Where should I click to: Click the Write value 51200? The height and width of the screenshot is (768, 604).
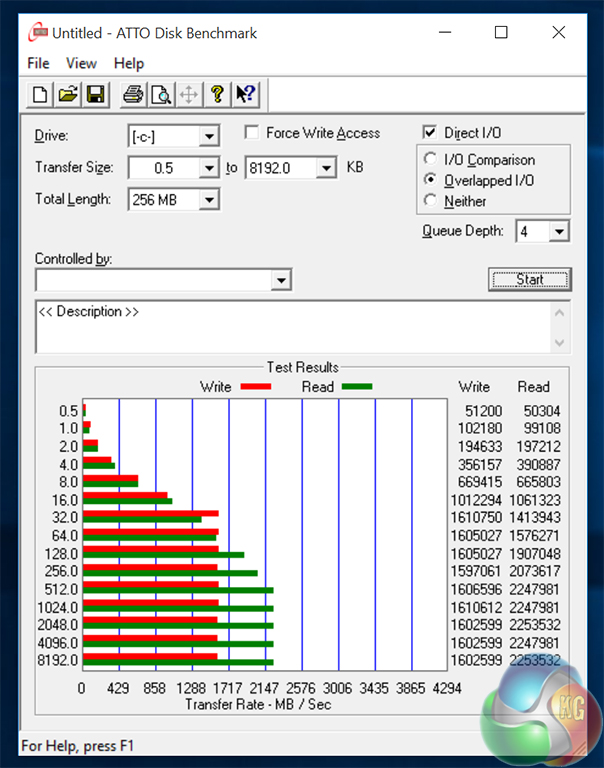[483, 411]
